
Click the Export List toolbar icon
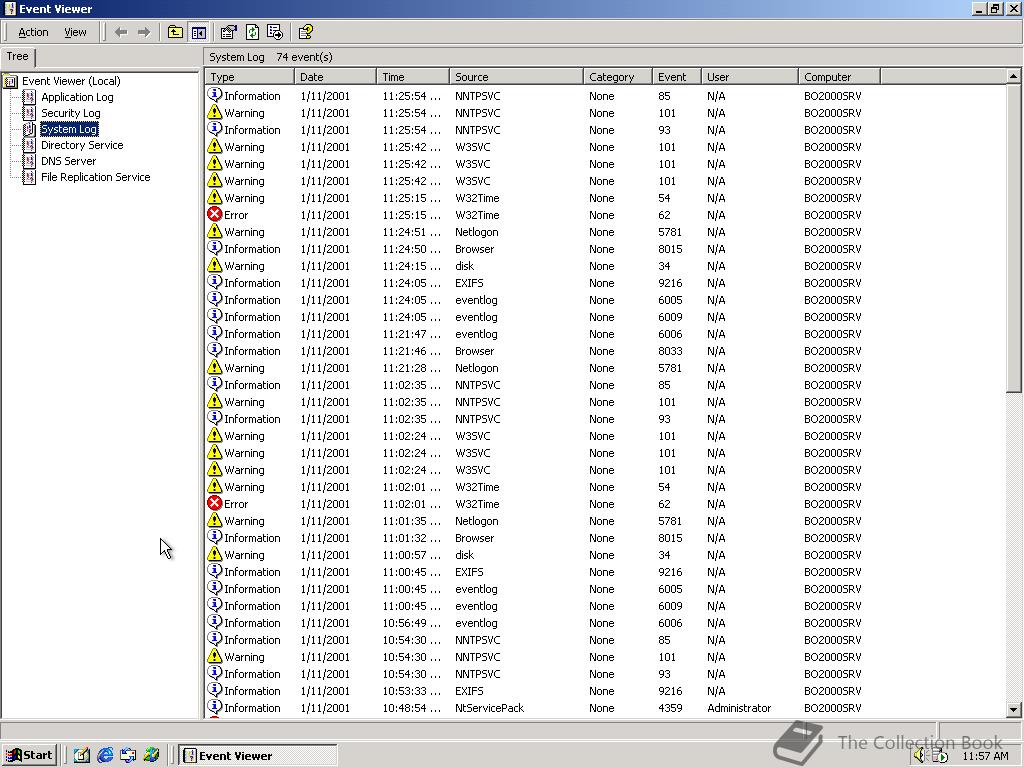(275, 32)
